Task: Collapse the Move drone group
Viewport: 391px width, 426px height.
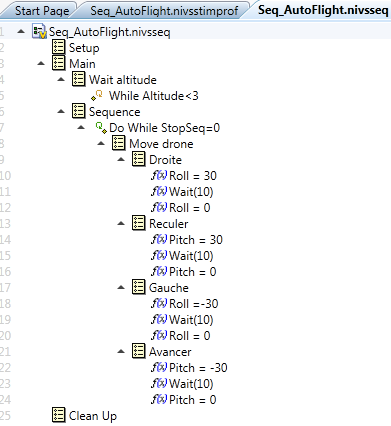Action: click(x=101, y=143)
